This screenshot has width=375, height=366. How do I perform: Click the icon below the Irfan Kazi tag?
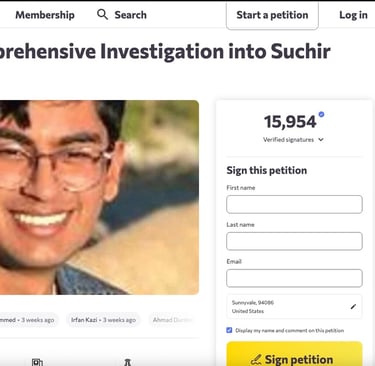point(127,363)
